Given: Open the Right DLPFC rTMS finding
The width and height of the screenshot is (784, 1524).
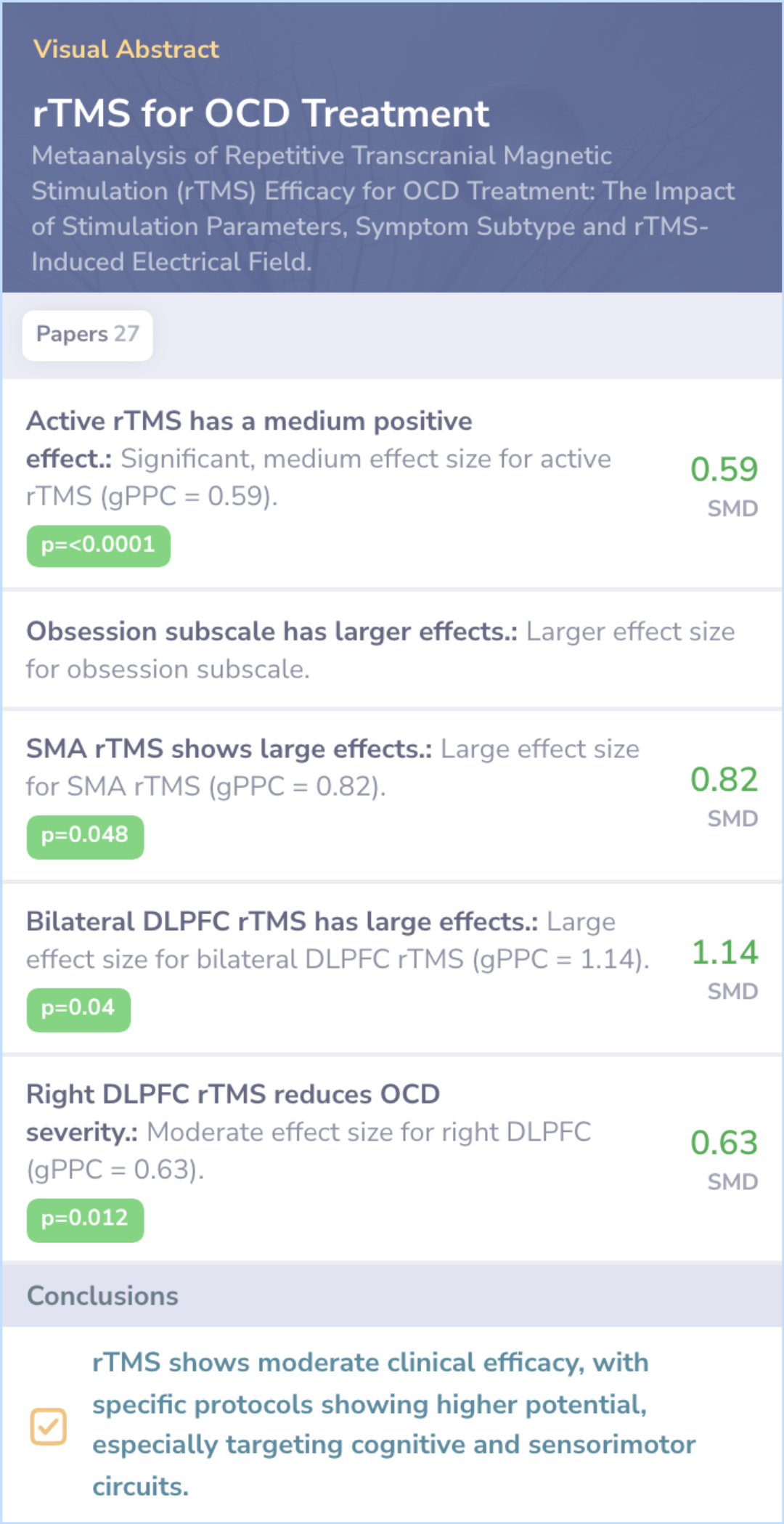Looking at the screenshot, I should tap(309, 1131).
